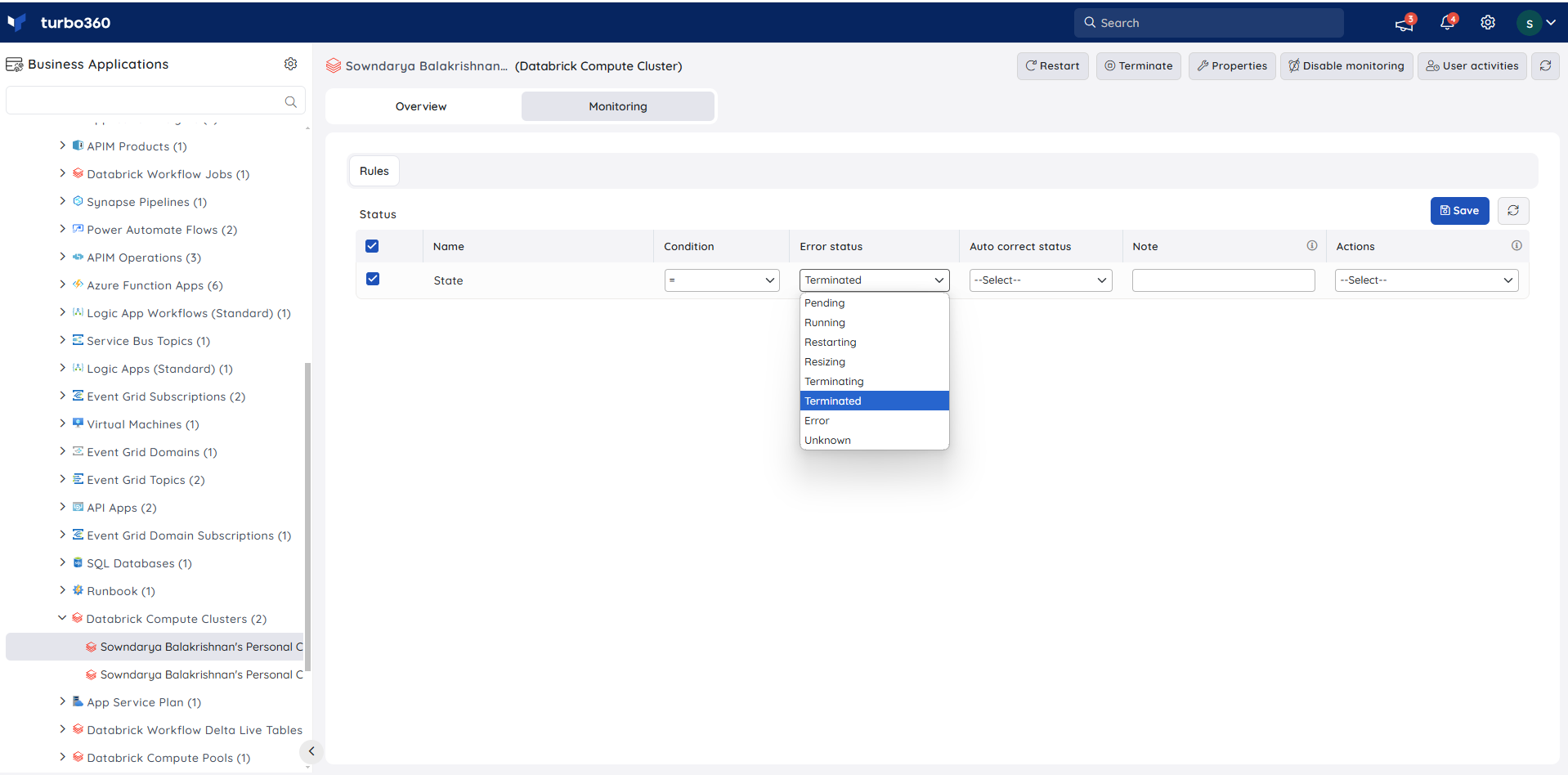Expand Databrick Workflow Jobs node
1568x775 pixels.
(x=63, y=173)
